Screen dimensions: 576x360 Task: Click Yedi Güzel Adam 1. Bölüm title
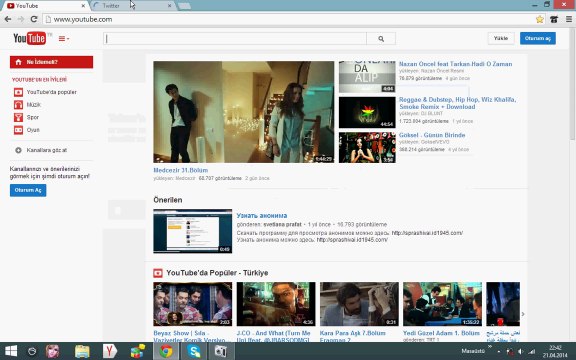point(441,333)
